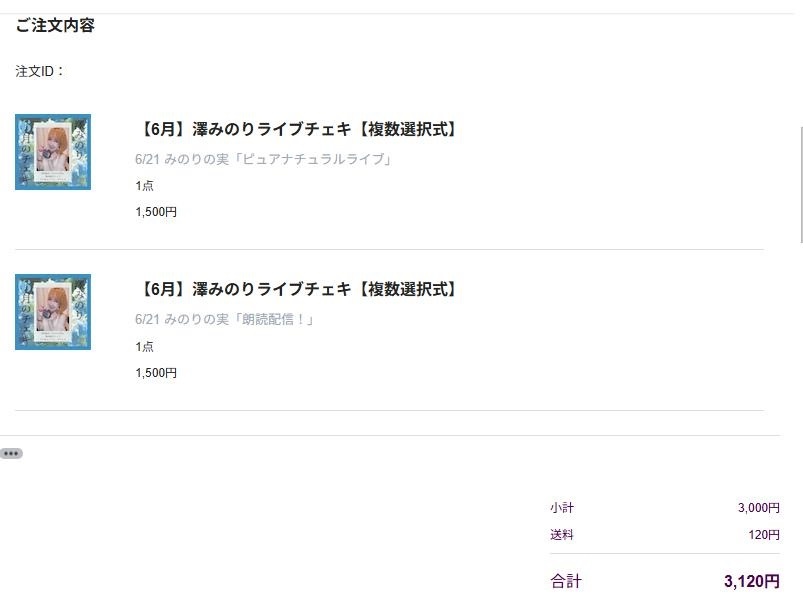Click first product thumbnail for ピュアナチュラルライブ
Screen dimensions: 803x612
click(x=53, y=152)
